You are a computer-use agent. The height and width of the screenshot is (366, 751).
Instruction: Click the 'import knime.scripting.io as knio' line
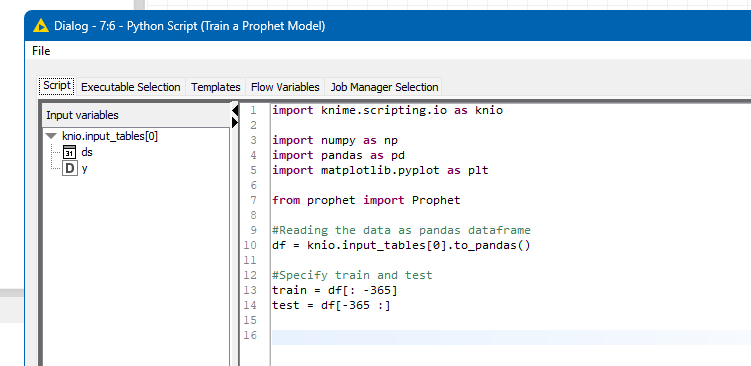(x=387, y=111)
